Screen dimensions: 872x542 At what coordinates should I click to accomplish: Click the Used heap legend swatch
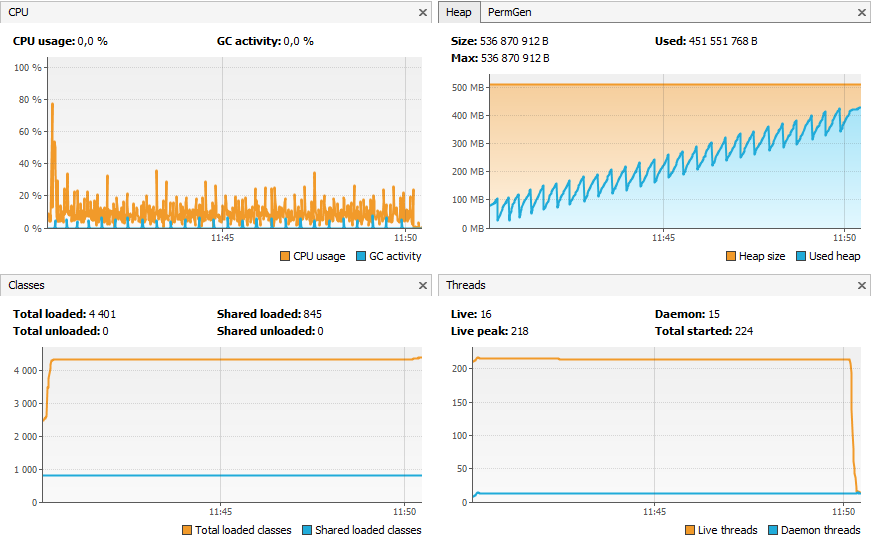801,257
